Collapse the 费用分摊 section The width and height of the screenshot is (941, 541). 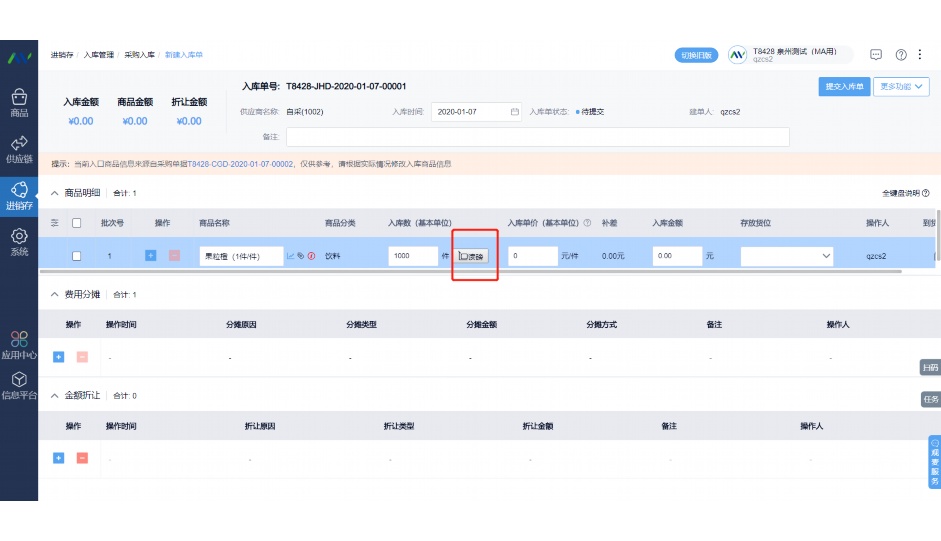click(55, 295)
